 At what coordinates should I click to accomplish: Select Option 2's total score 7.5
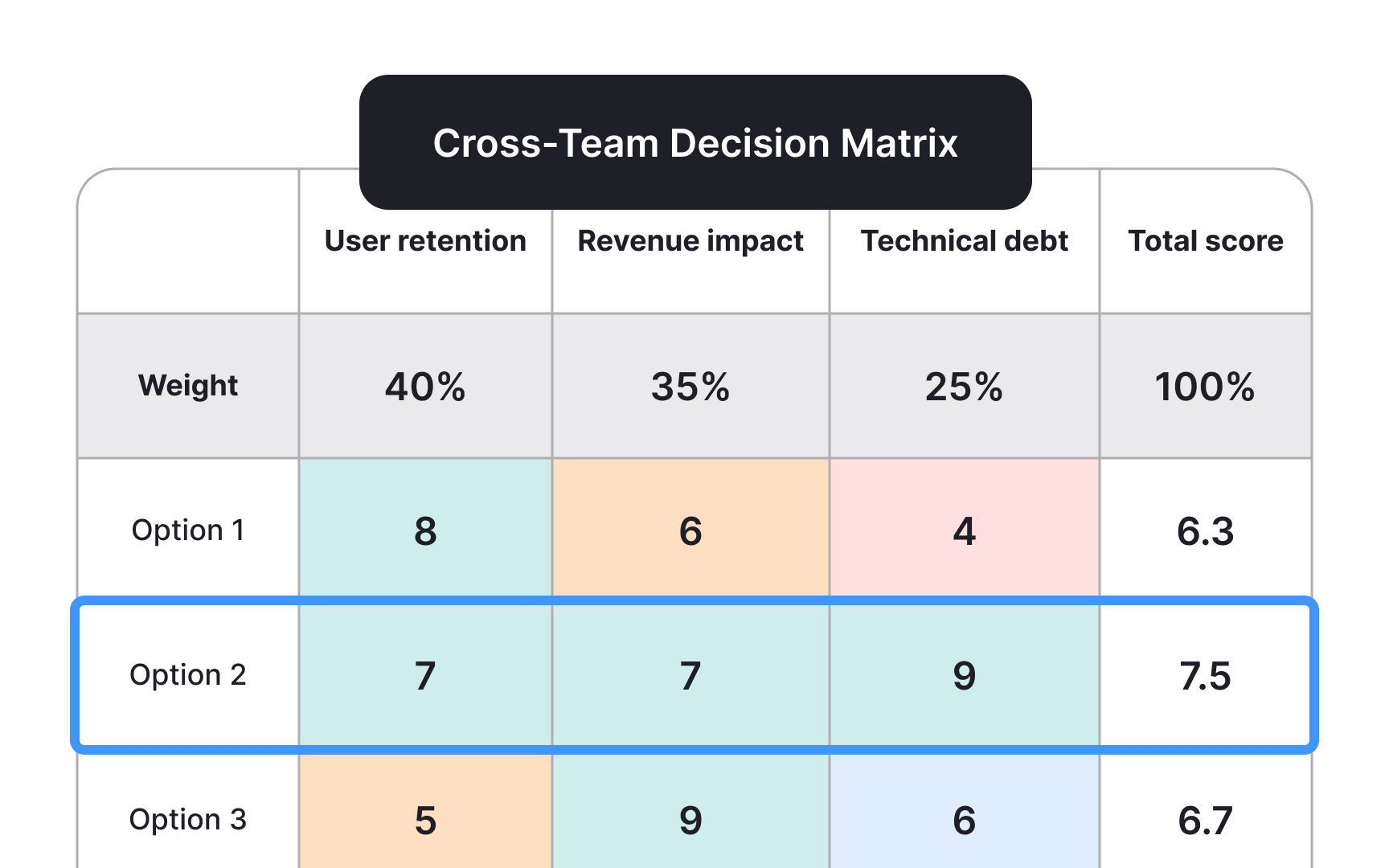[x=1205, y=675]
